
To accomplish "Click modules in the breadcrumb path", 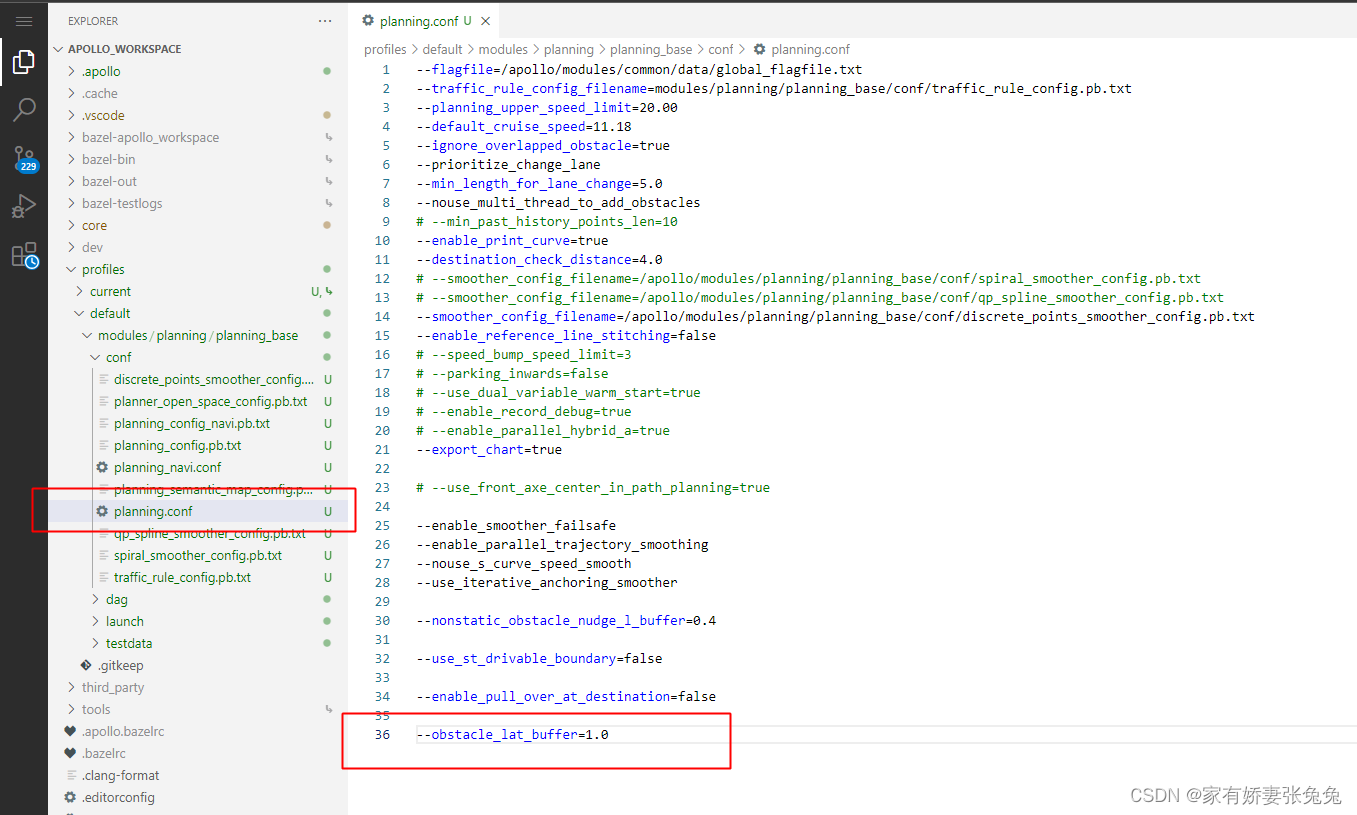I will tap(503, 49).
